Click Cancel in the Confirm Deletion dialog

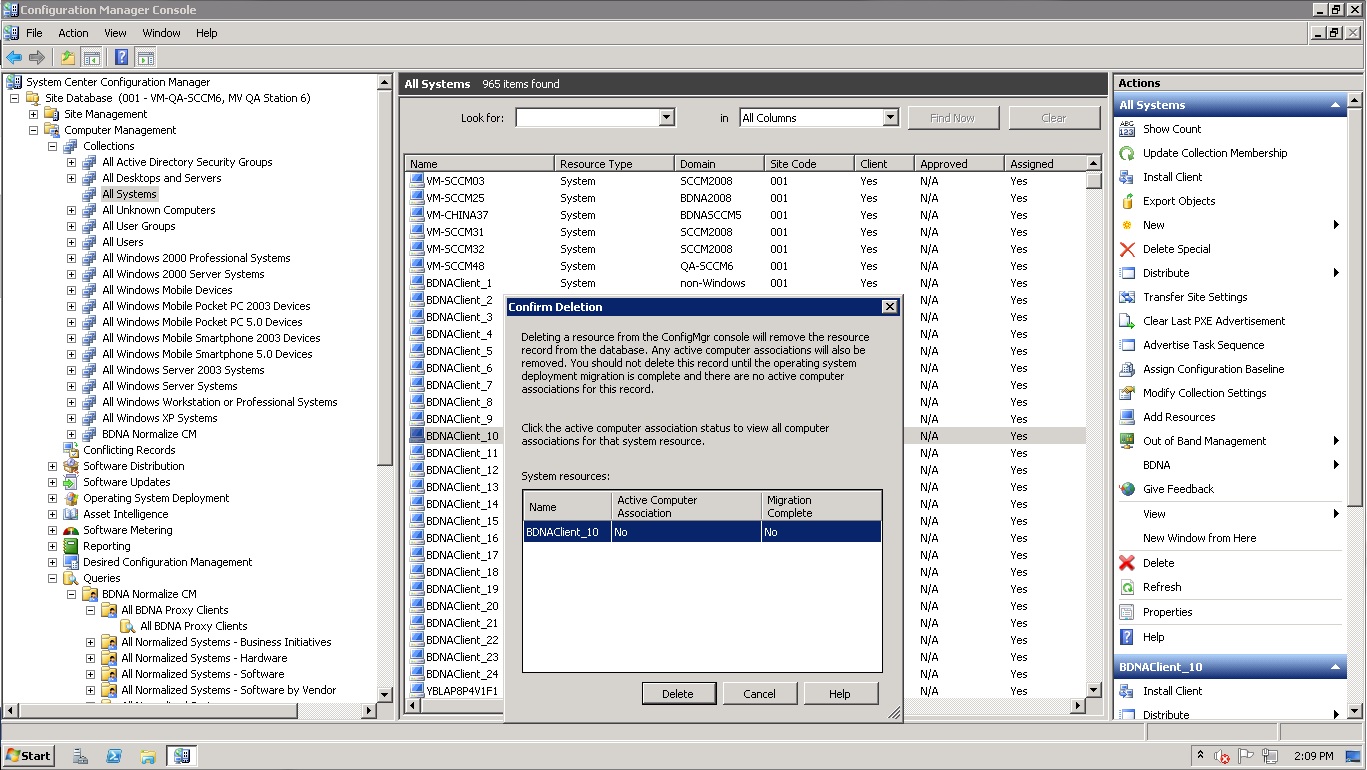coord(759,694)
